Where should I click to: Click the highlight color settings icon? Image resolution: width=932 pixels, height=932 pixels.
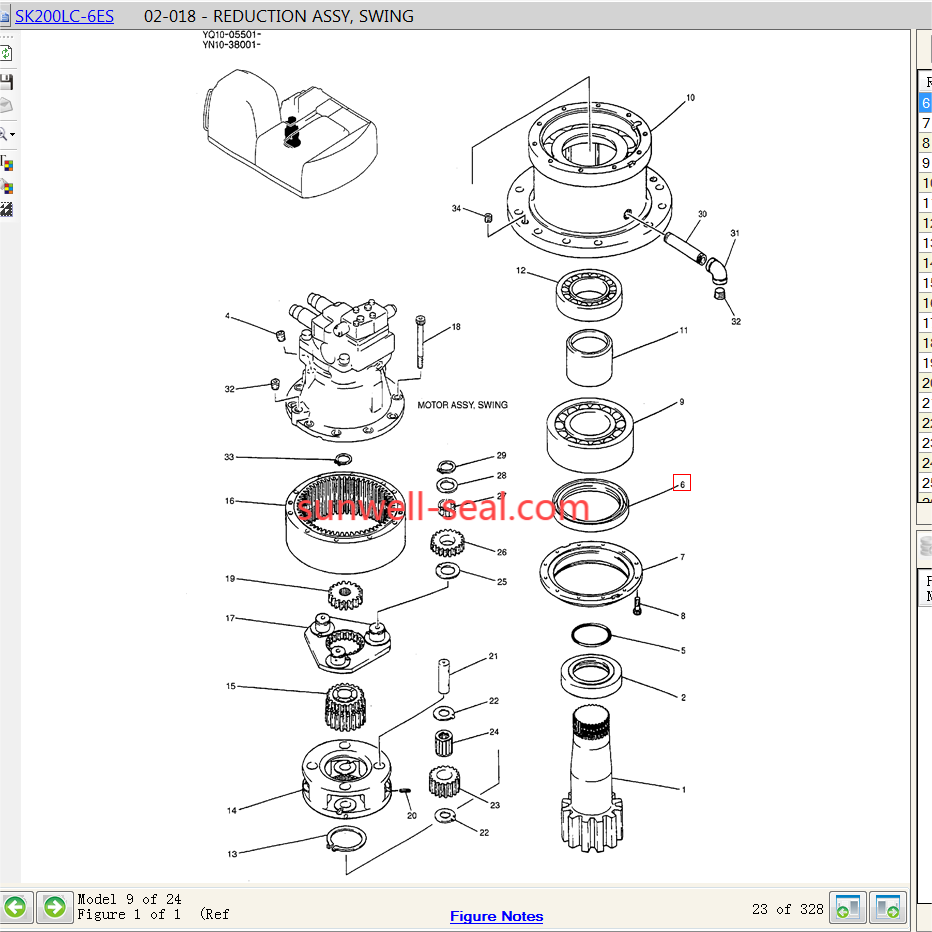[x=6, y=187]
